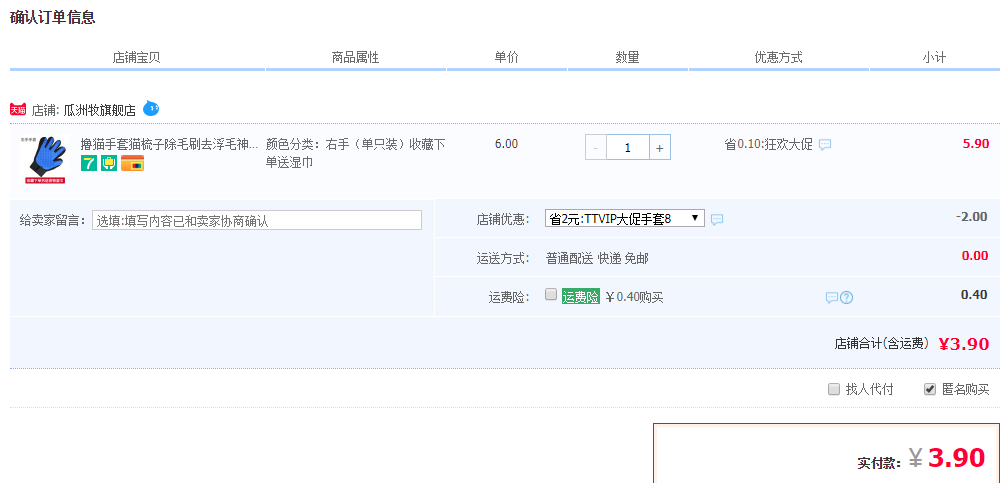The image size is (1007, 483).
Task: Uncheck the 匿名购买 checkbox
Action: point(929,389)
